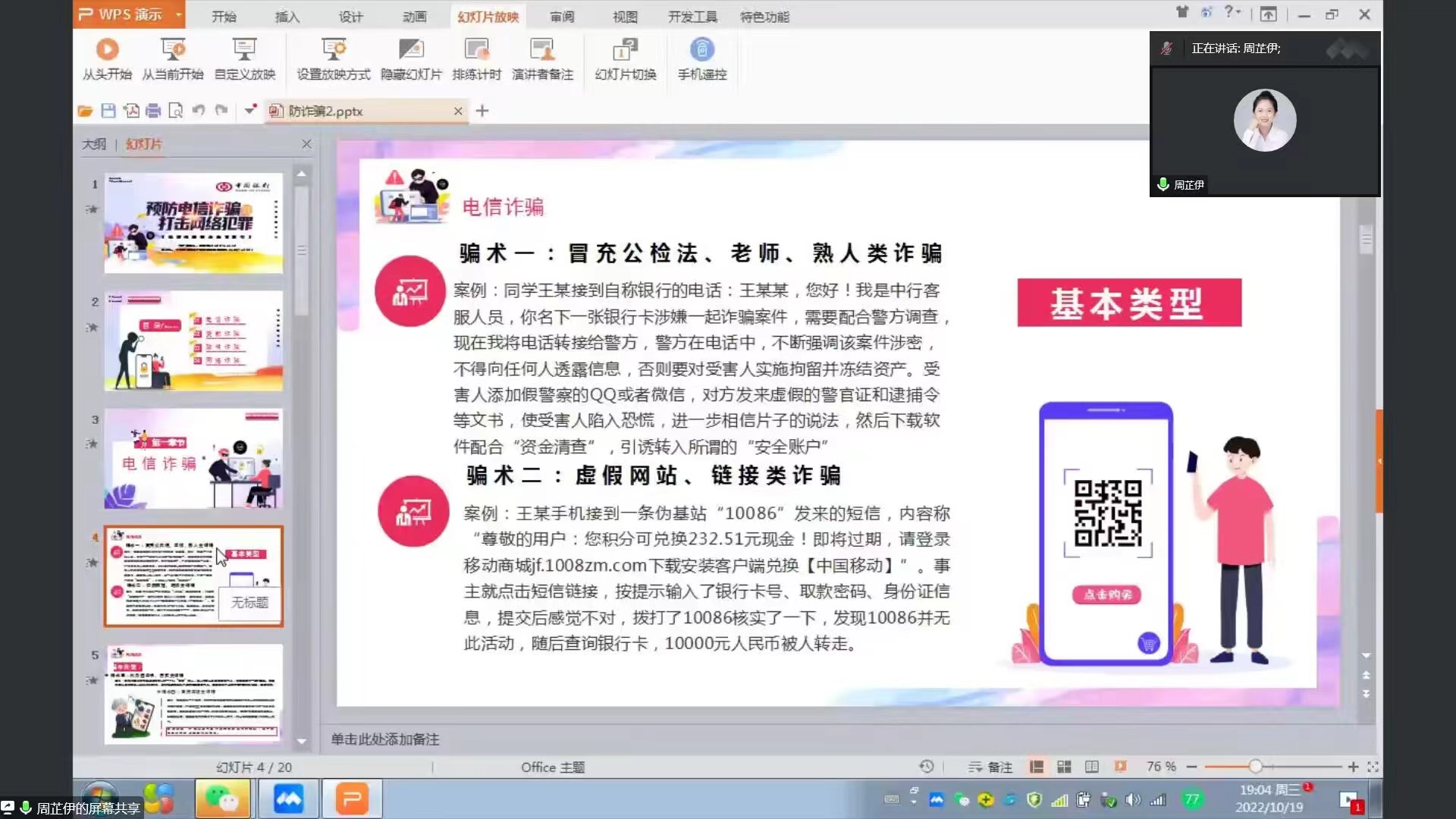The width and height of the screenshot is (1456, 819).
Task: Switch slide panel to 大纲 view
Action: point(94,144)
